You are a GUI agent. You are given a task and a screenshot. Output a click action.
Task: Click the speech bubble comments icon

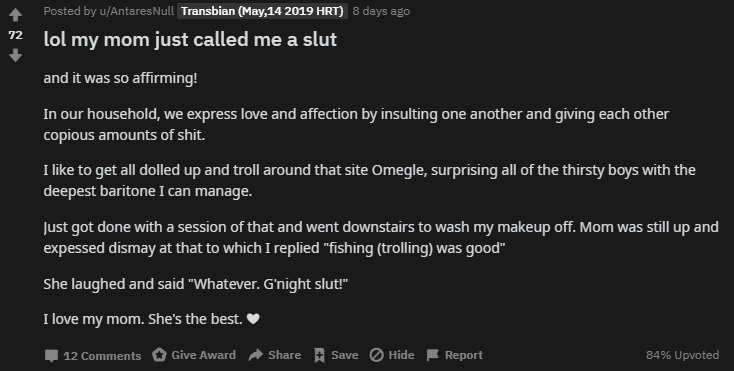[51, 356]
